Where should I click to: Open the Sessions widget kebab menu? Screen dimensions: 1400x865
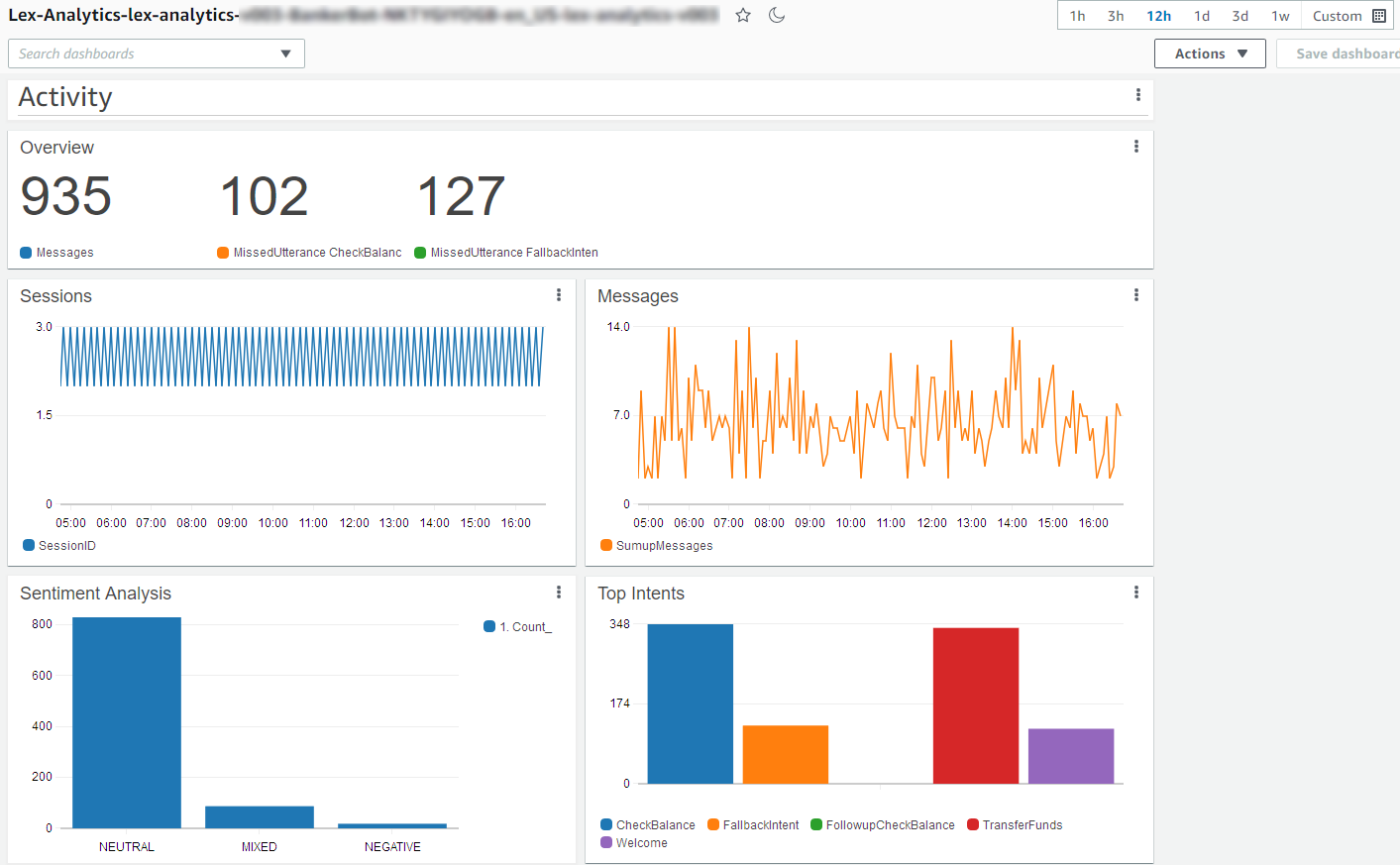pyautogui.click(x=559, y=295)
